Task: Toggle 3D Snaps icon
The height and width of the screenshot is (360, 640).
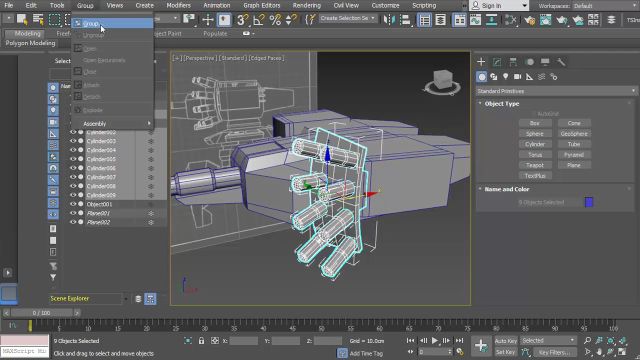Action: (x=242, y=19)
